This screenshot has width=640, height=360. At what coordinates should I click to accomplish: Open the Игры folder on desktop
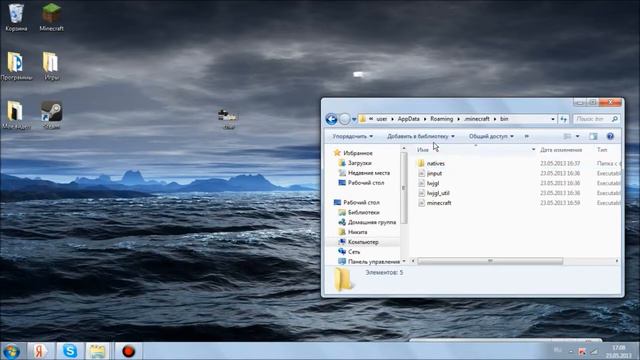coord(51,66)
